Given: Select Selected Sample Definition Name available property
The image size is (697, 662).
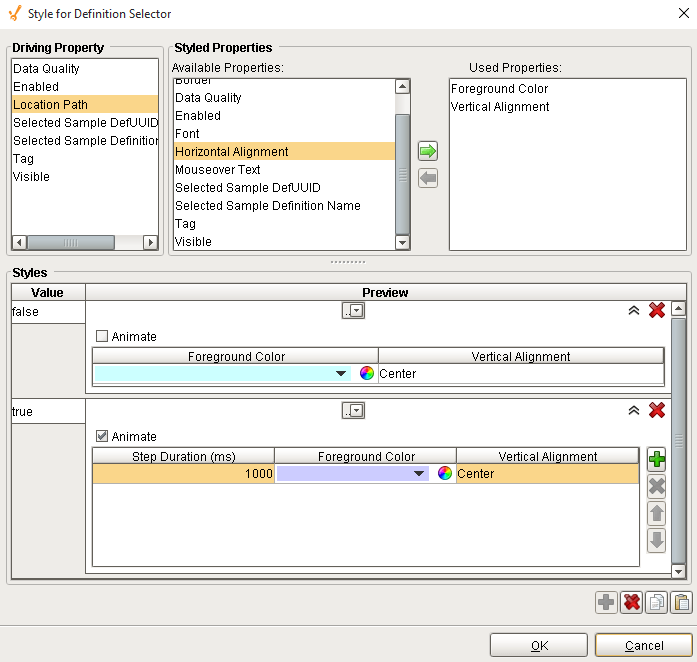Looking at the screenshot, I should (x=284, y=205).
